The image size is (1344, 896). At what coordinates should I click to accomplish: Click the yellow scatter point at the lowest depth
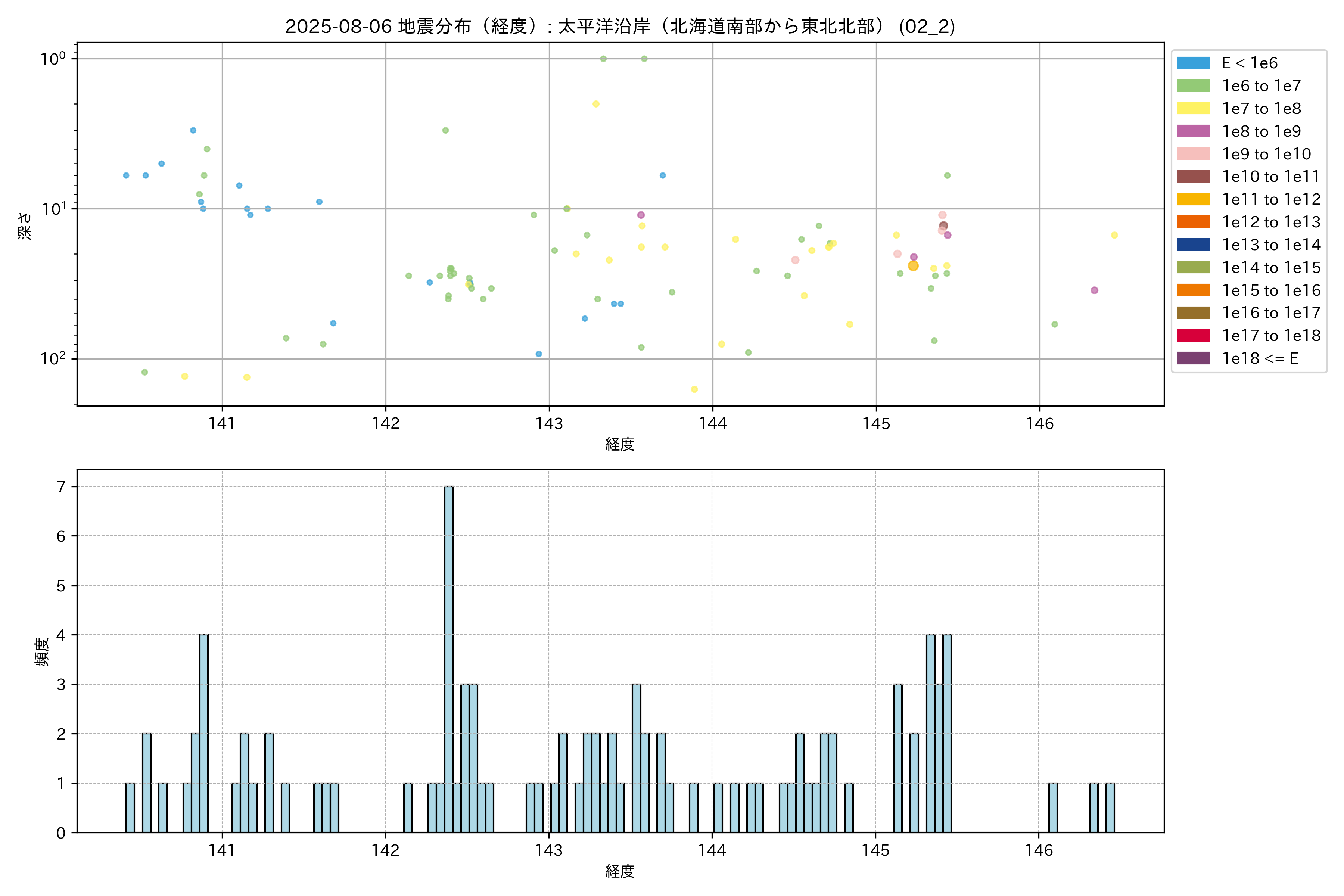coord(694,389)
